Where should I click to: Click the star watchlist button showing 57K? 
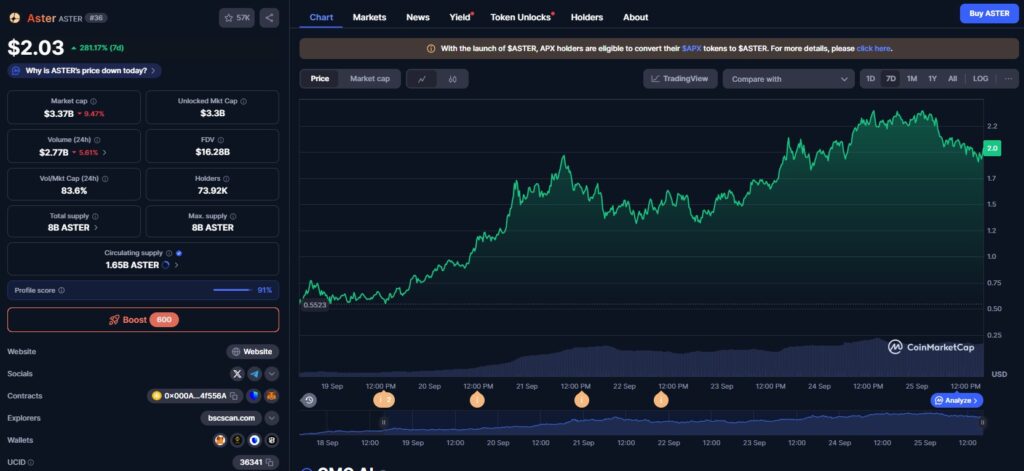[x=237, y=18]
